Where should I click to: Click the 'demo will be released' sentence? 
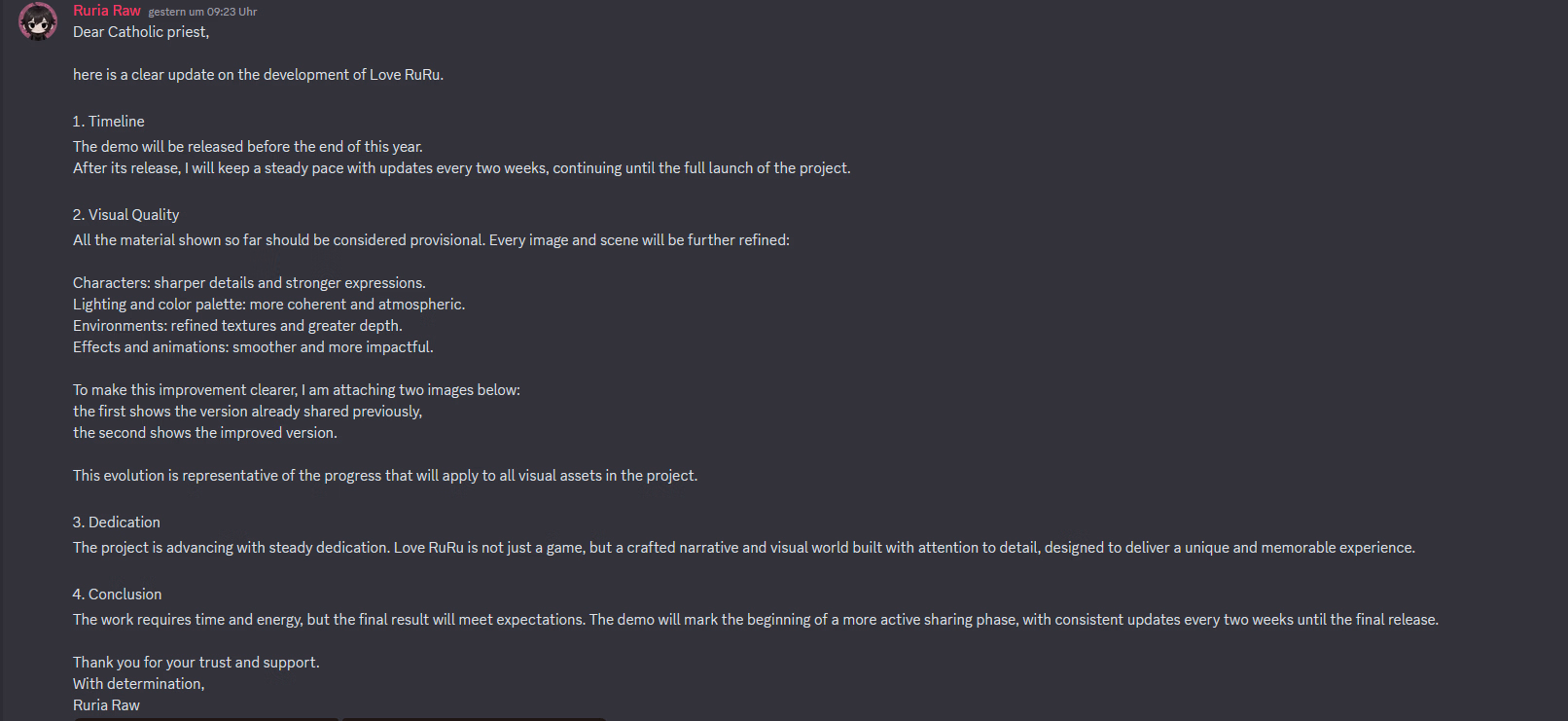coord(248,147)
